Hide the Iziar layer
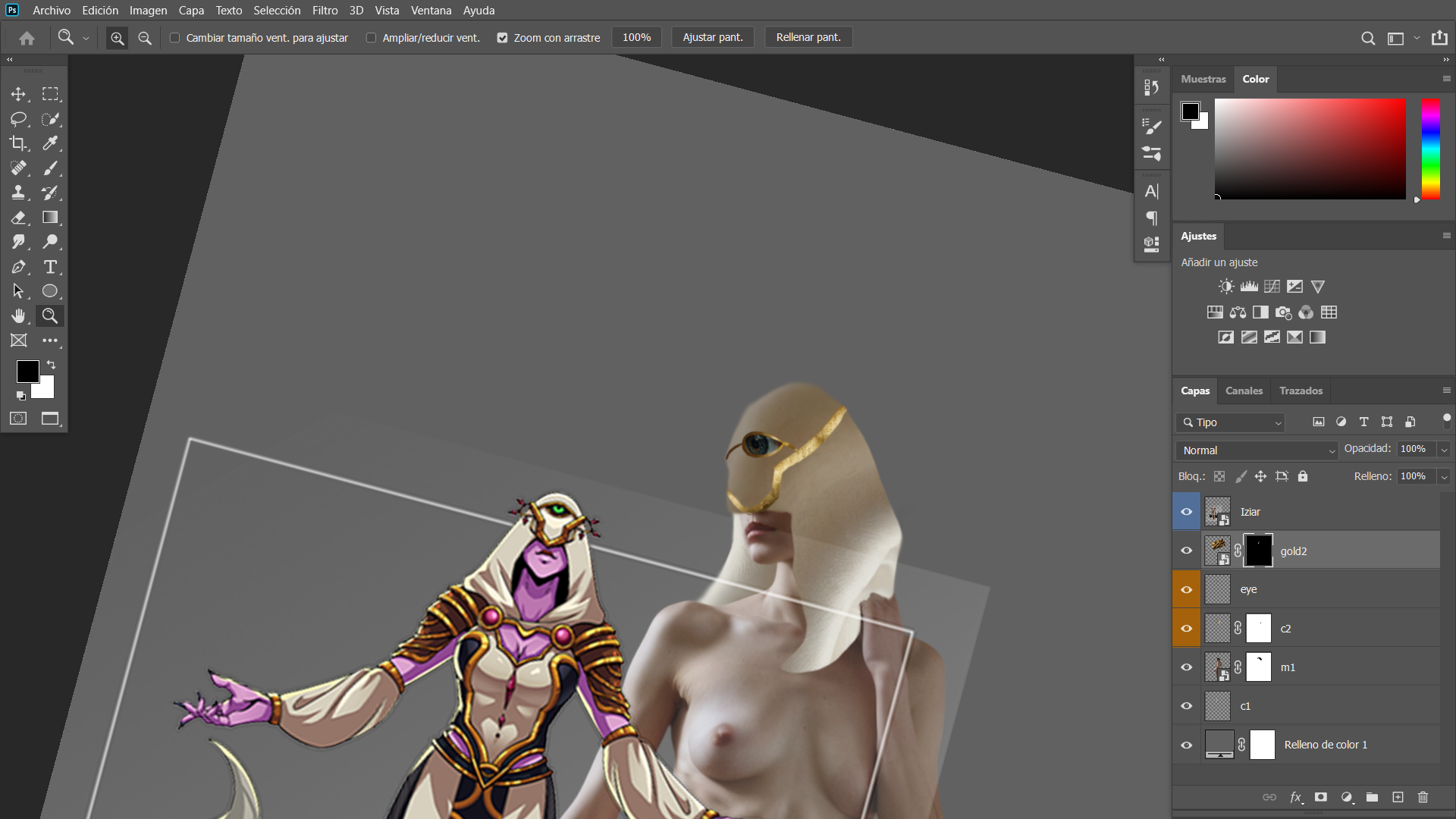The width and height of the screenshot is (1456, 819). click(1187, 512)
